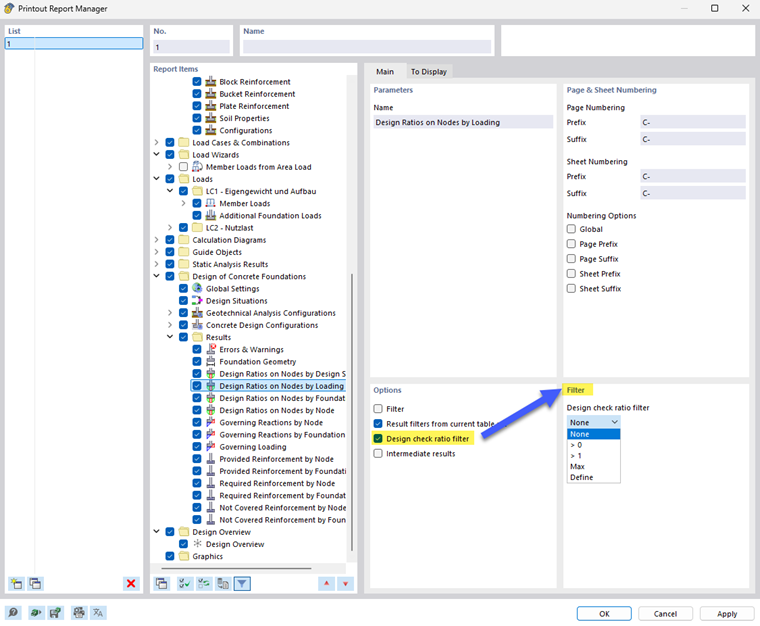Click the Governing Loading icon
760x626 pixels.
tap(211, 446)
